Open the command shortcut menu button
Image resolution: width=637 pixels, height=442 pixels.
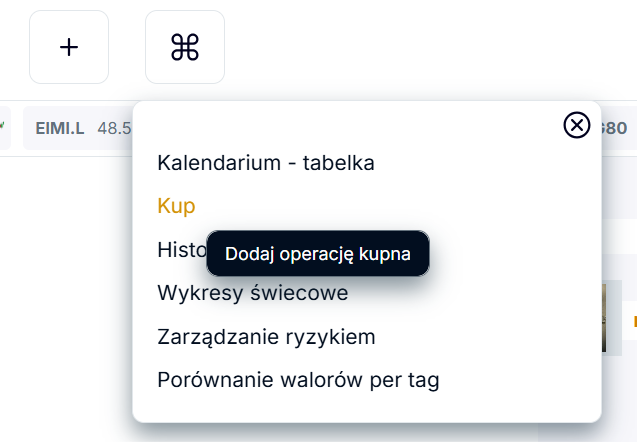(x=185, y=47)
